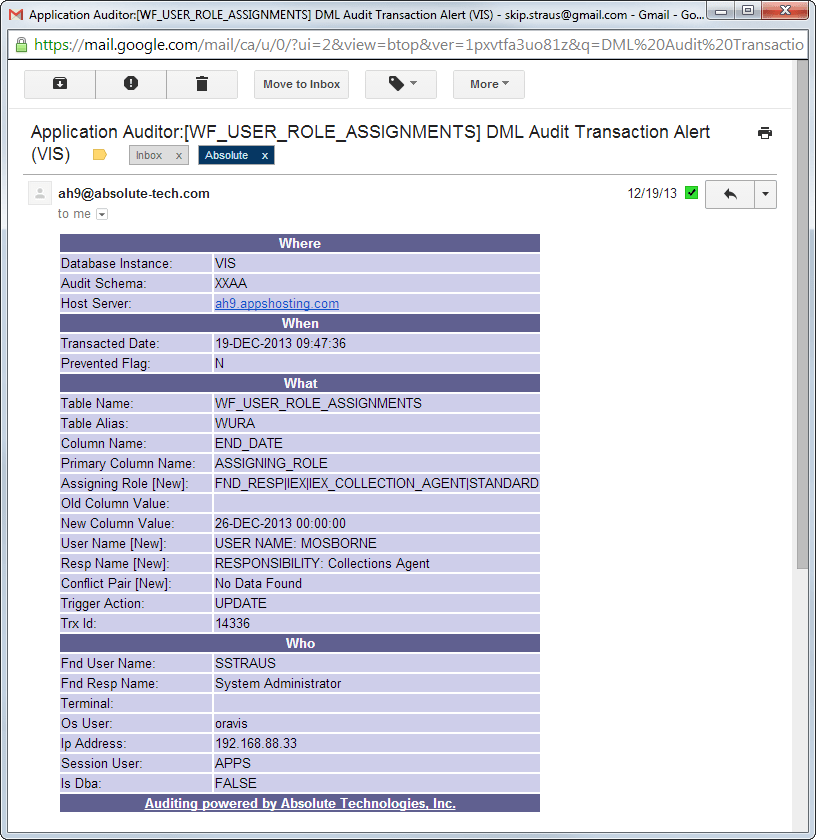
Task: Open the ah9.appshosting.com link
Action: point(276,303)
